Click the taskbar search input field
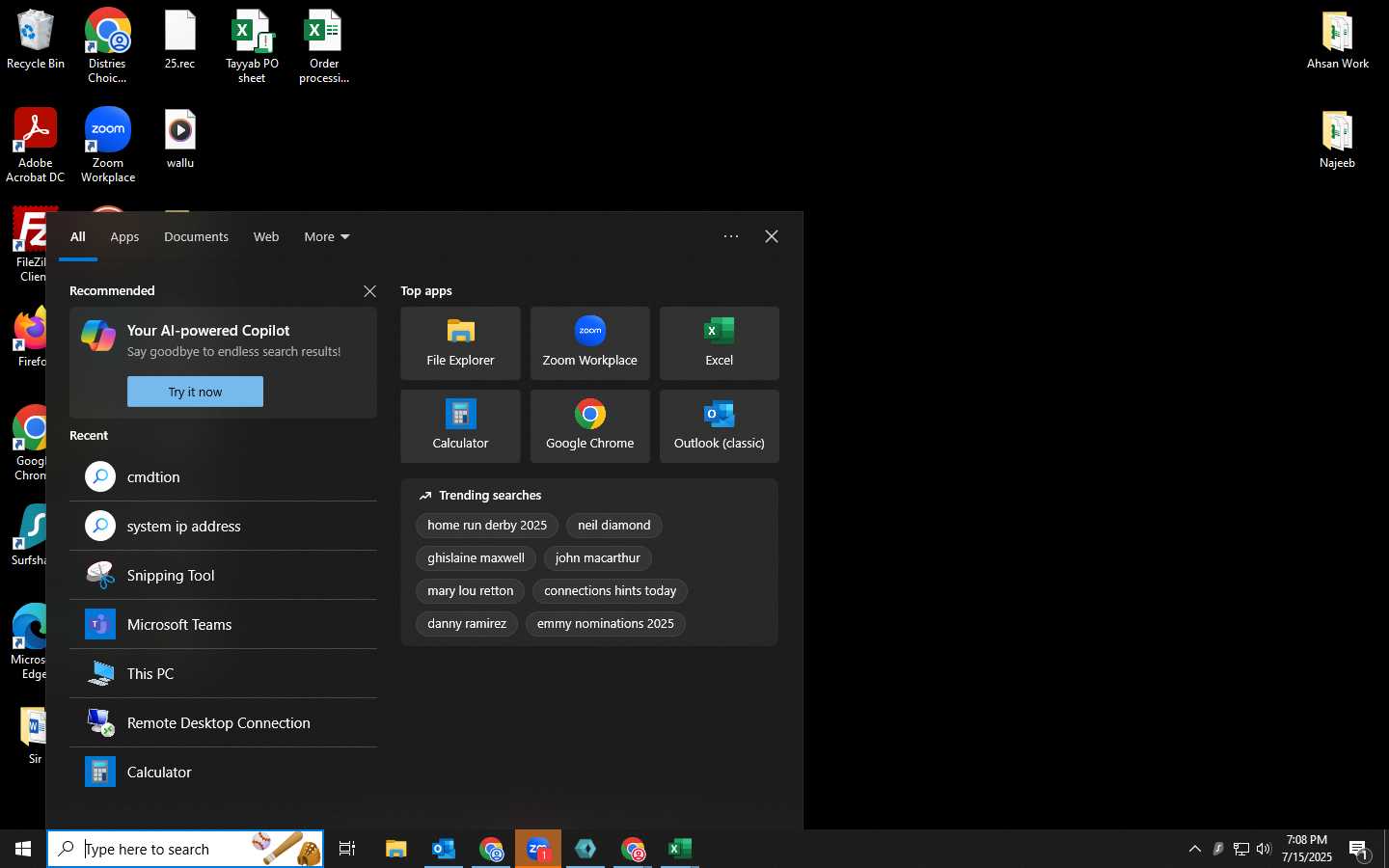 (185, 849)
